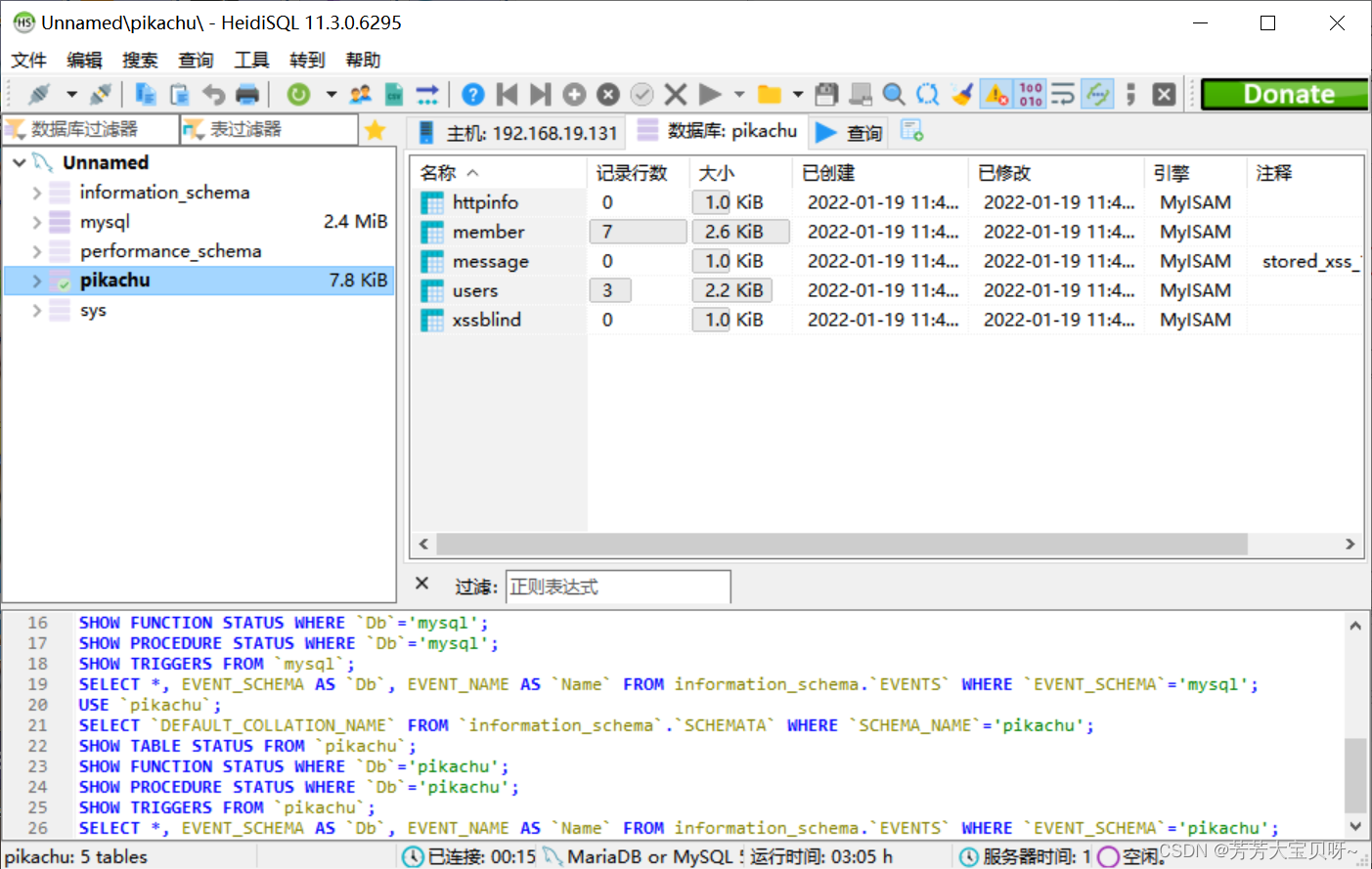Click the export database arrows icon
The image size is (1372, 869).
coord(427,94)
